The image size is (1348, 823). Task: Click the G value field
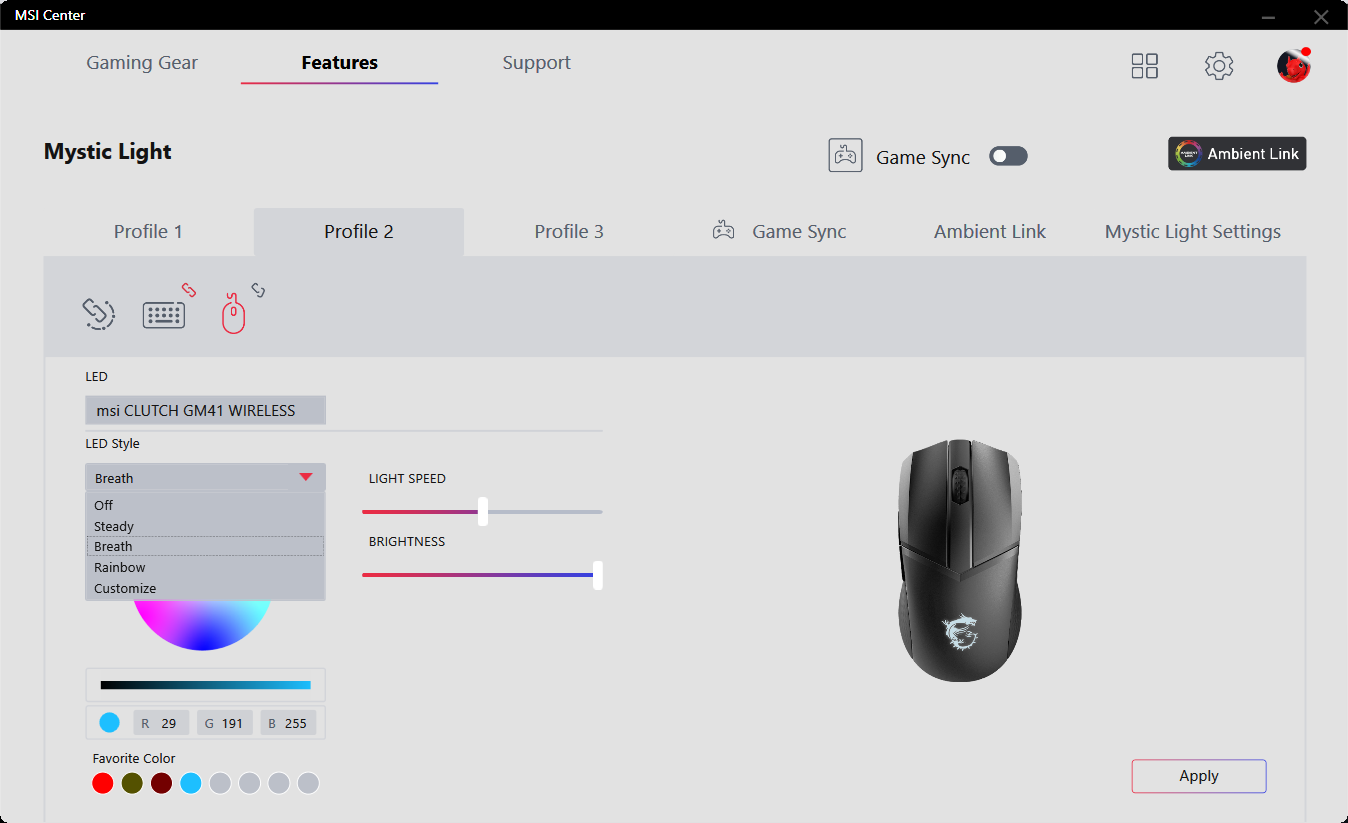tap(225, 723)
